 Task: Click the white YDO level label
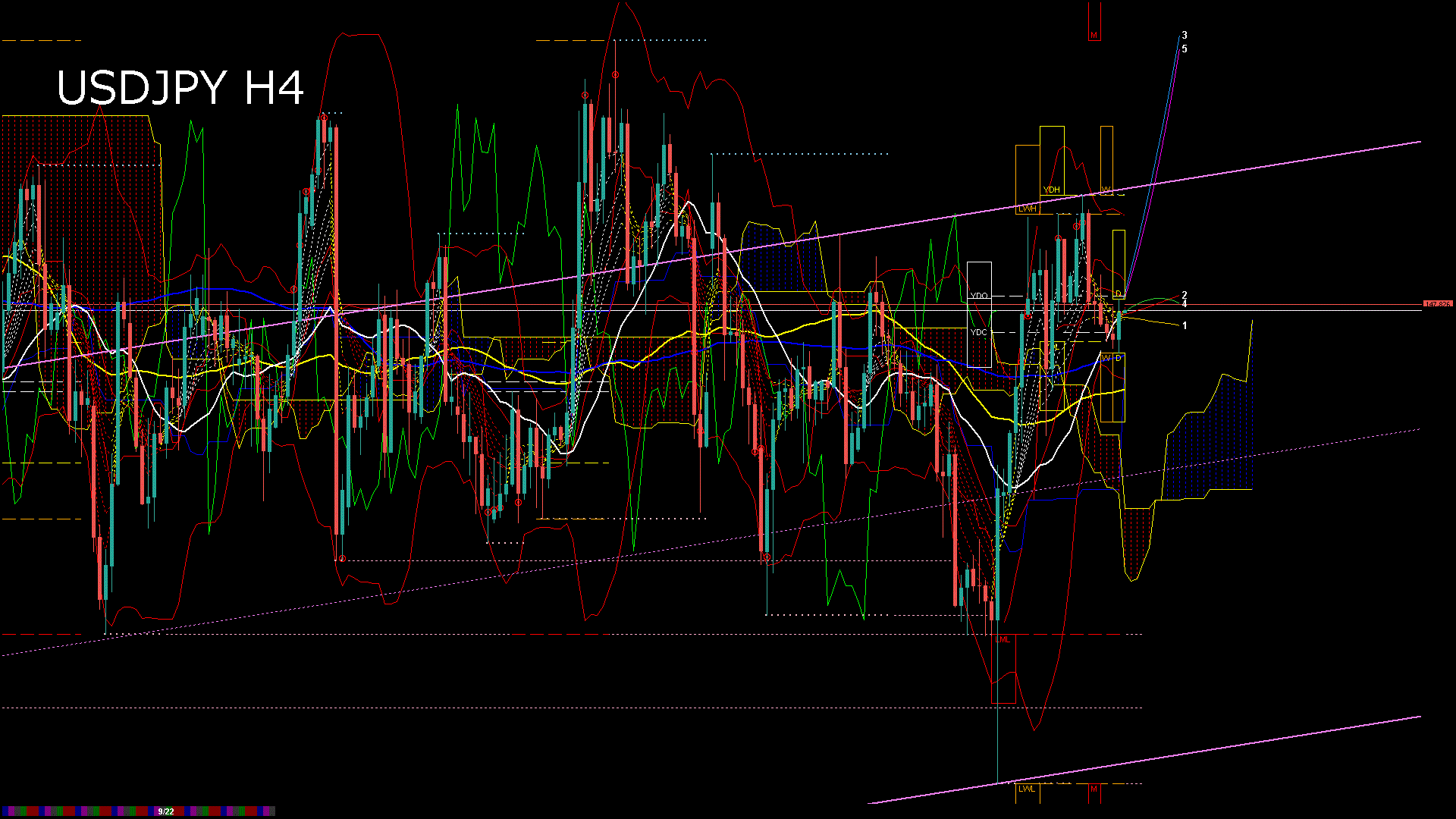point(979,296)
